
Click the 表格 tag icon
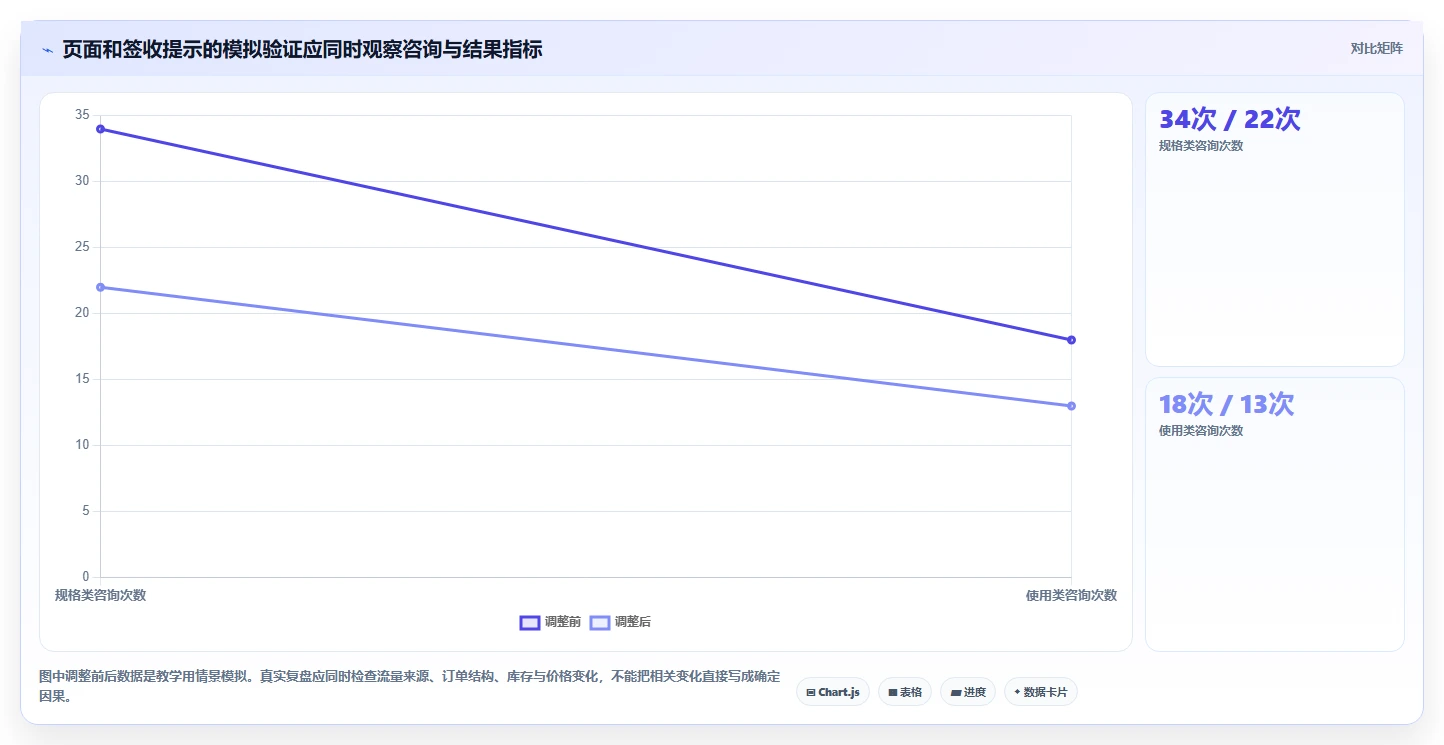pyautogui.click(x=892, y=692)
